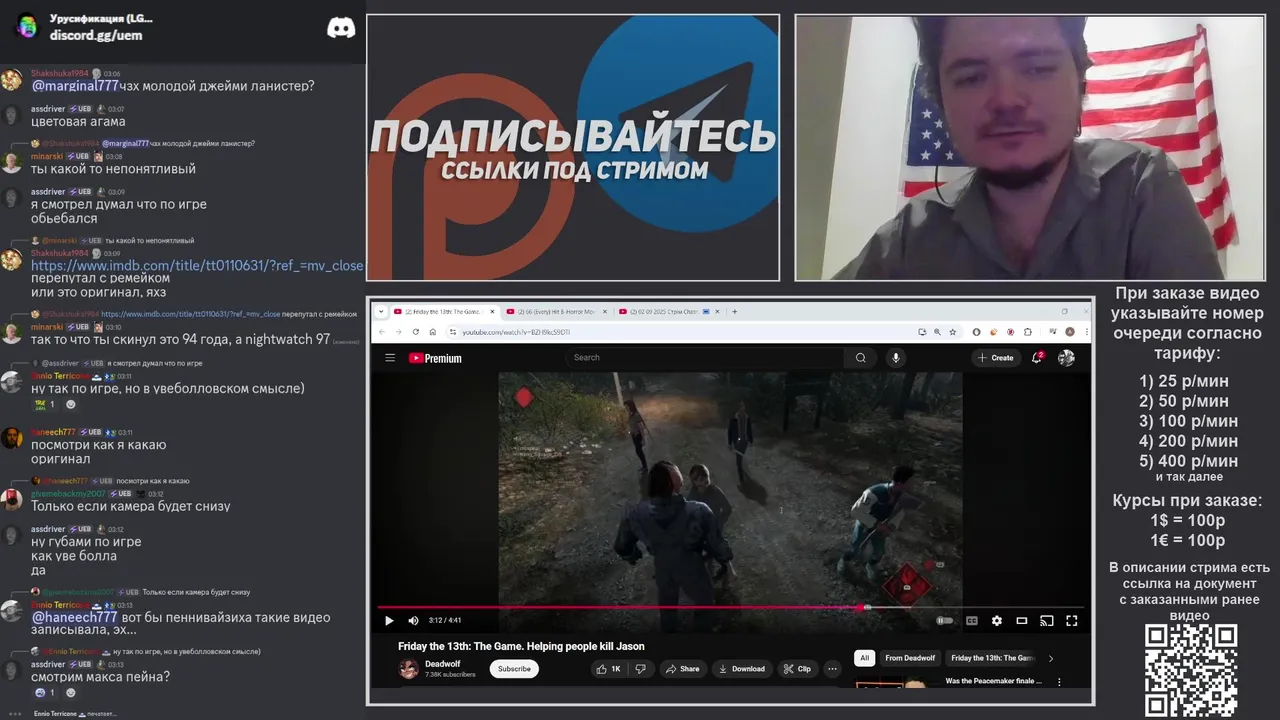This screenshot has width=1280, height=720.
Task: Click browser back arrow
Action: (x=382, y=332)
